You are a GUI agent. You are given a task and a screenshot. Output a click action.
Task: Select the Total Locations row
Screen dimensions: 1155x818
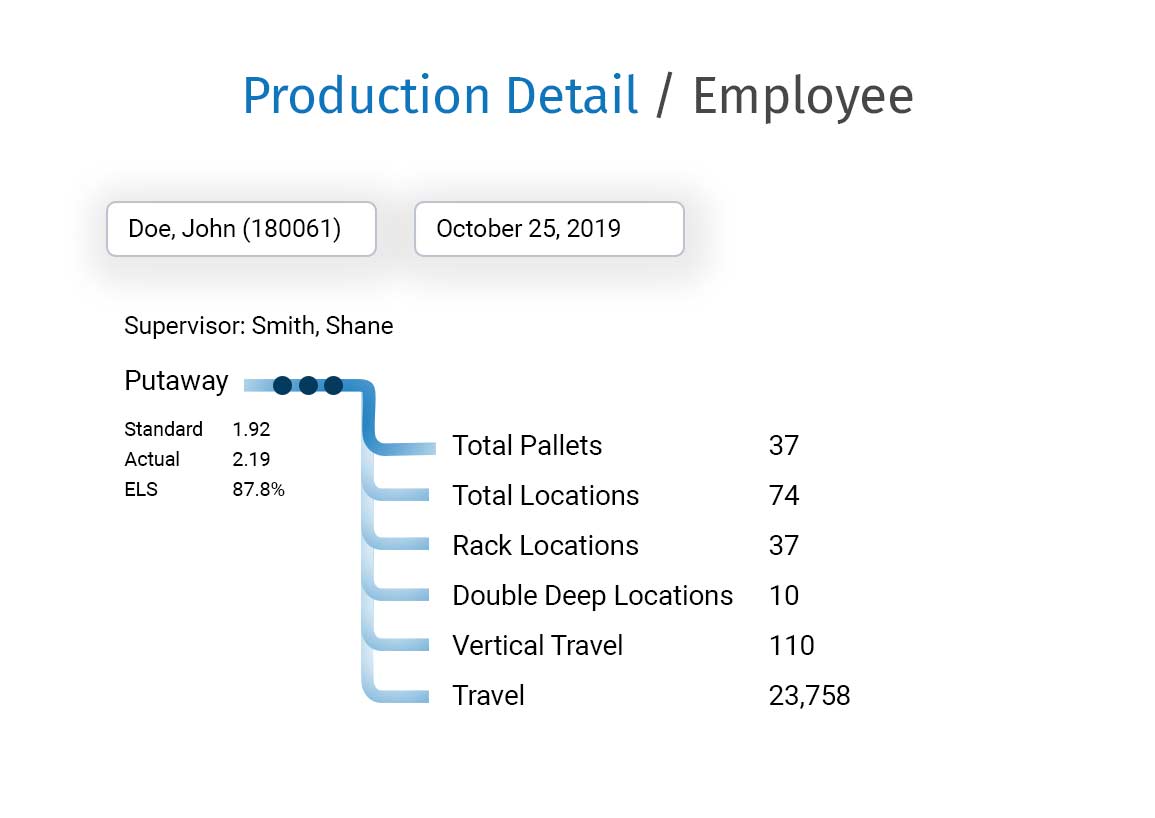point(545,495)
